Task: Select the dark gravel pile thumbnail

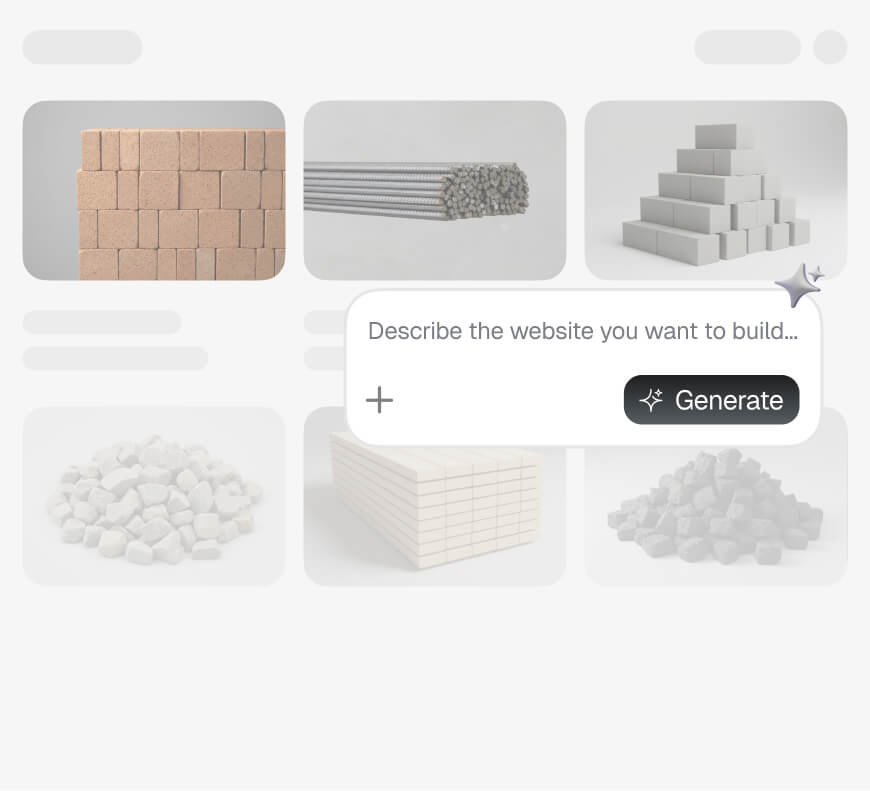Action: pos(716,516)
